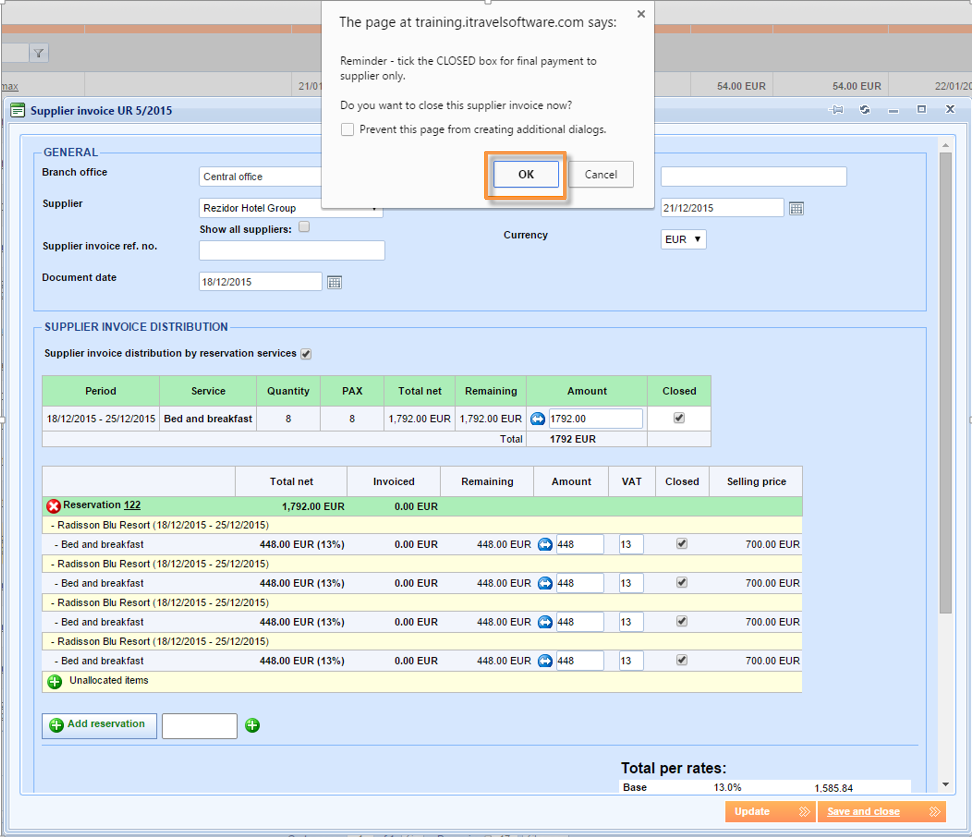Screen dimensions: 972x837
Task: Select the Selling price column header
Action: pos(756,482)
